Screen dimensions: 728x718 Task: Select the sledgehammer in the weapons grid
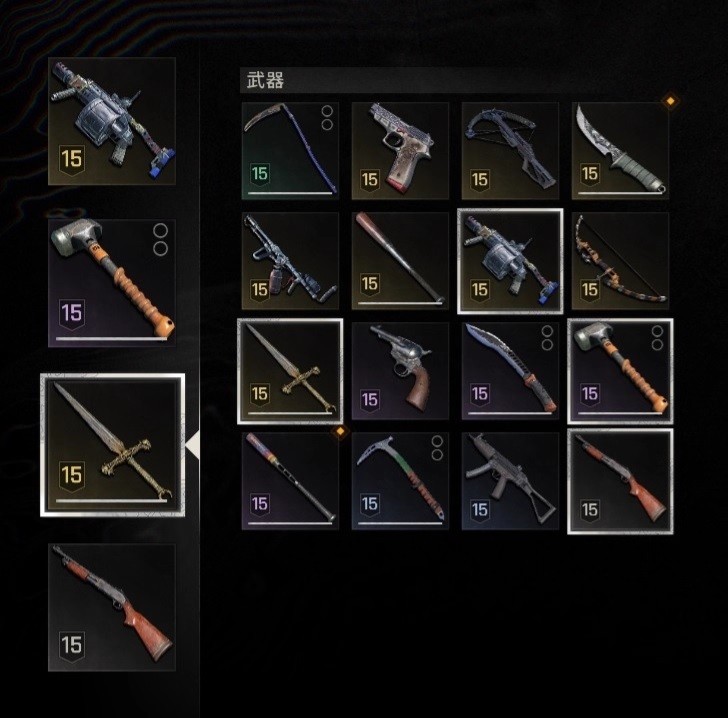pyautogui.click(x=620, y=371)
